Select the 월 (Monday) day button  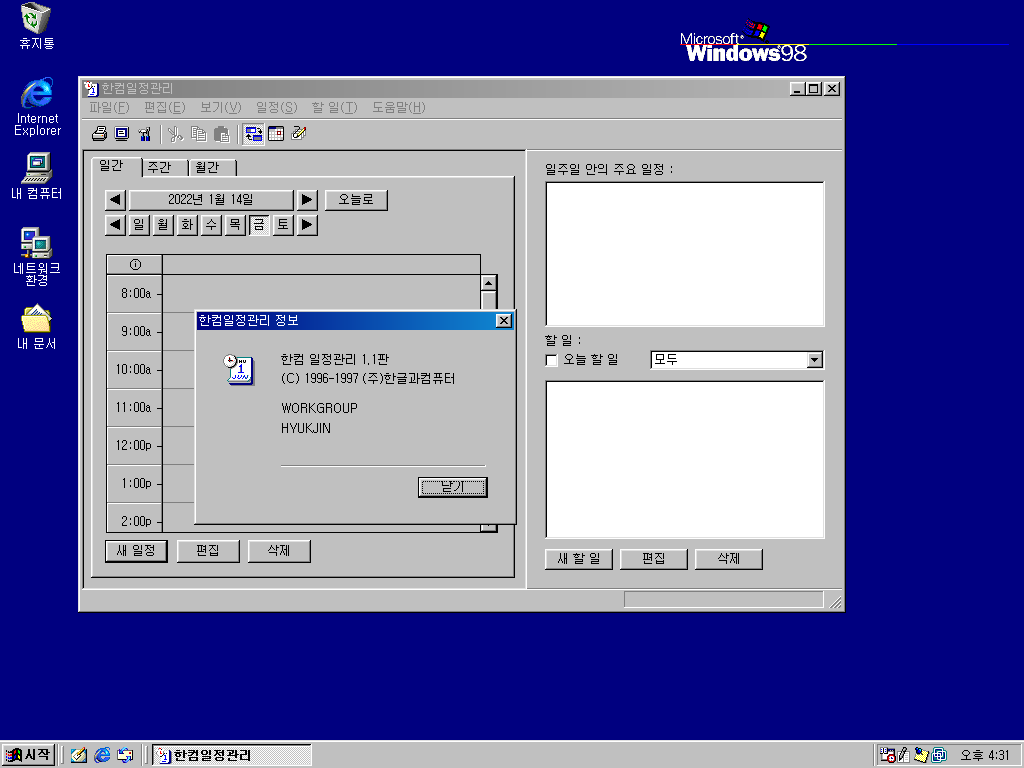click(x=163, y=225)
